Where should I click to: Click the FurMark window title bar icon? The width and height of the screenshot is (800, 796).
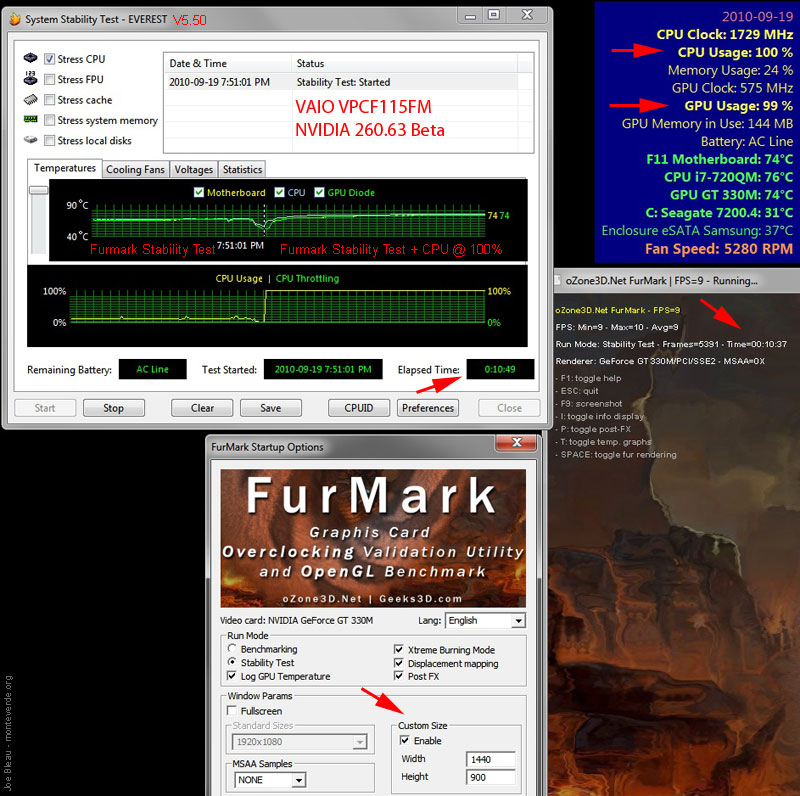tap(558, 281)
